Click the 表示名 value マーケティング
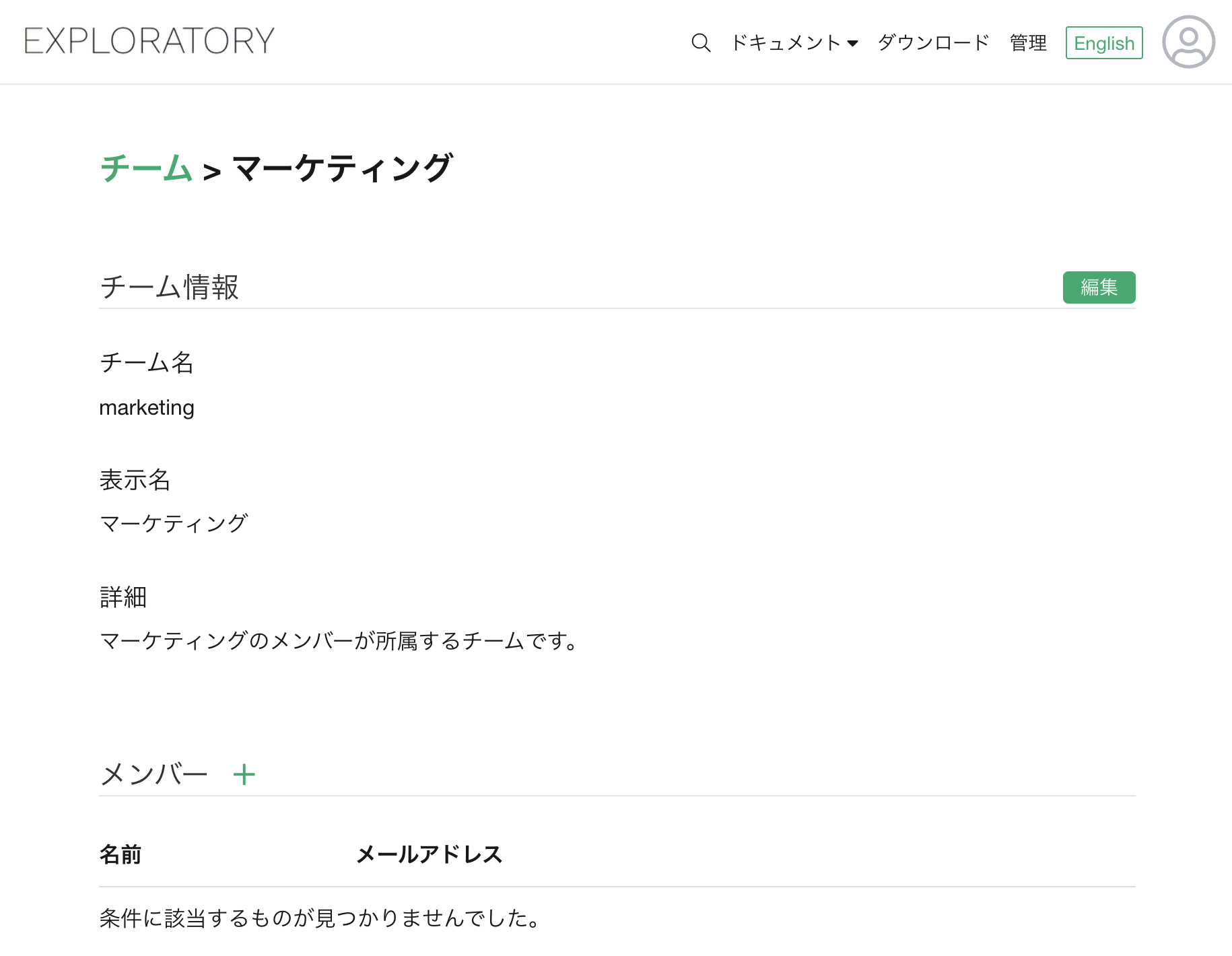Image resolution: width=1232 pixels, height=956 pixels. click(174, 523)
